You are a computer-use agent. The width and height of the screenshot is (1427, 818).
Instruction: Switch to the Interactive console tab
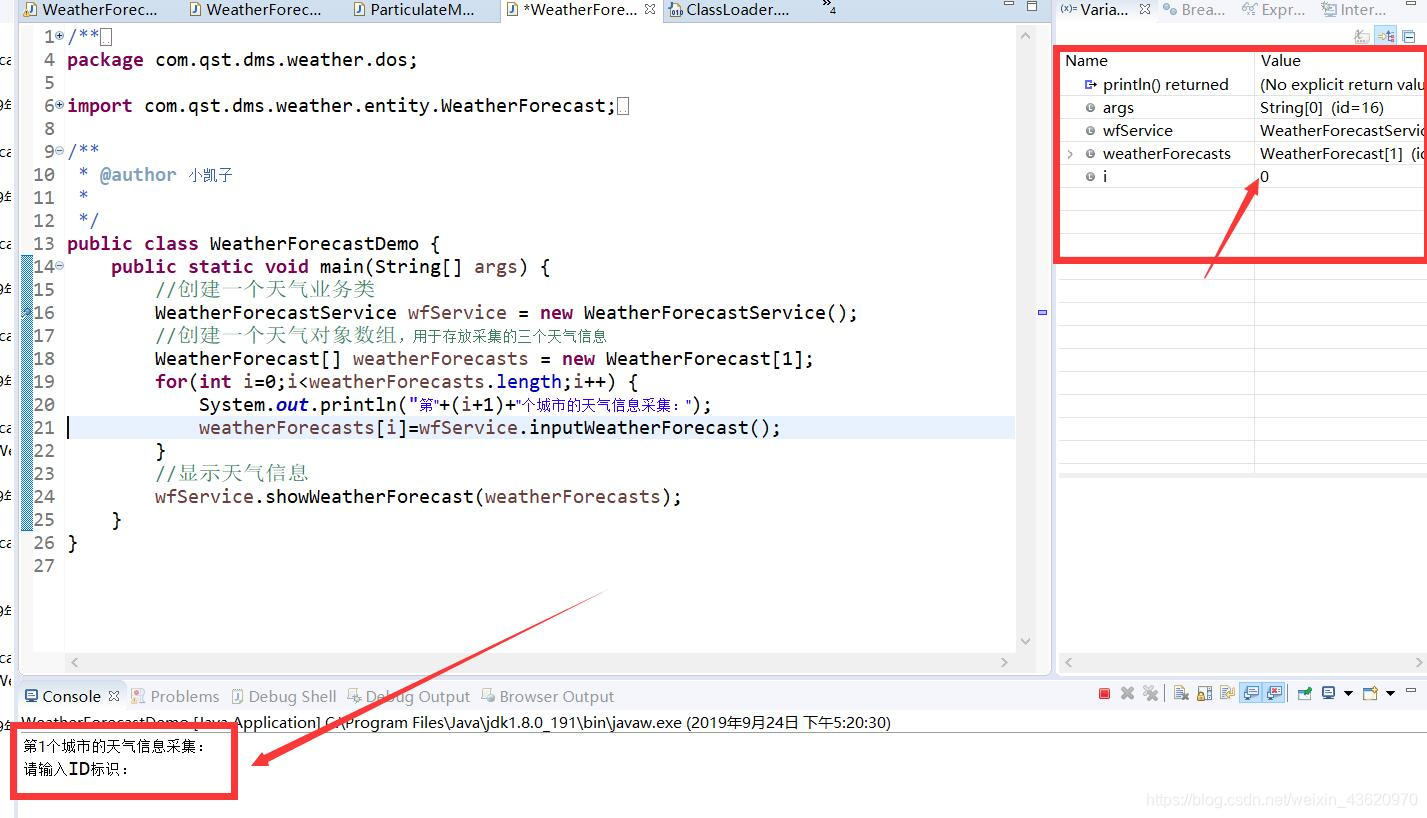coord(1354,9)
